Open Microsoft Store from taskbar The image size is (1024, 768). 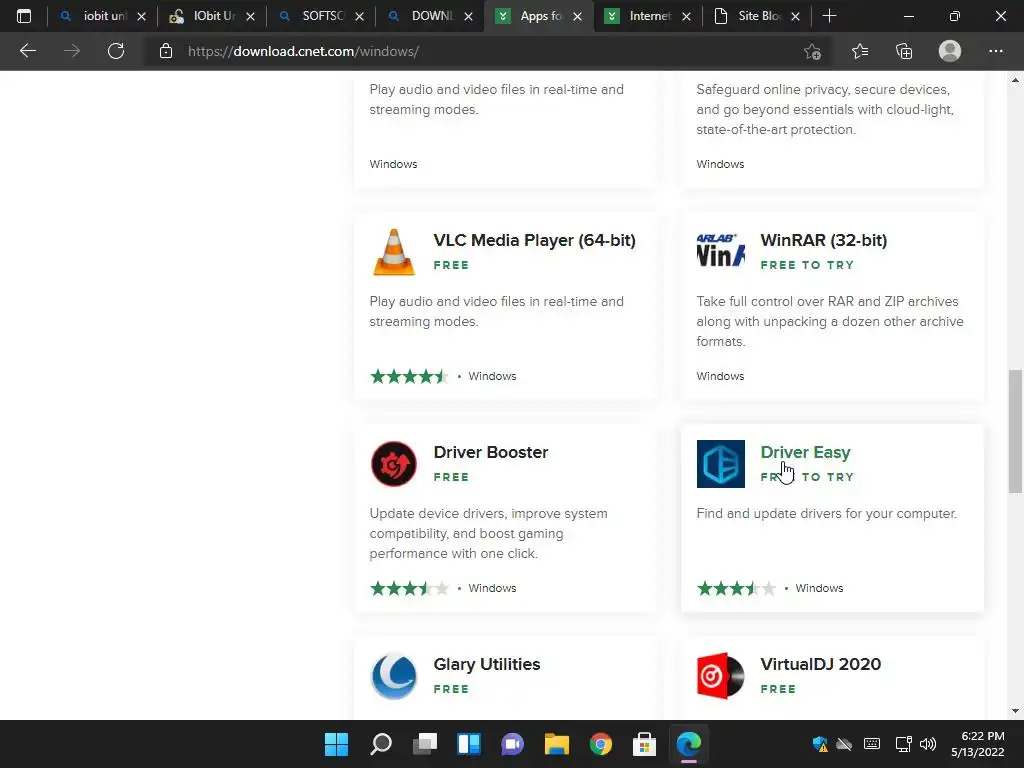coord(645,744)
